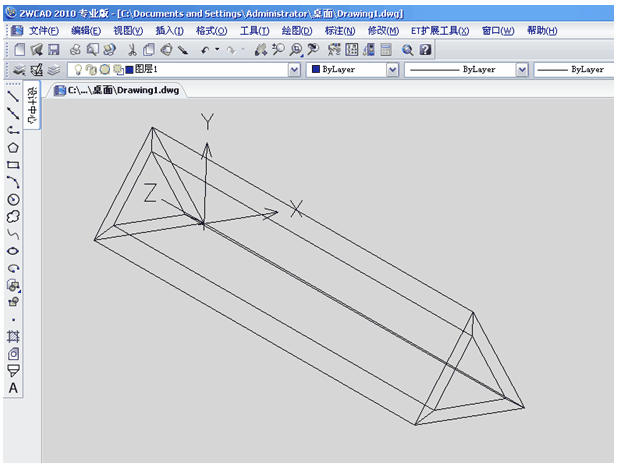Image resolution: width=618 pixels, height=466 pixels.
Task: Select the Polygon draw tool
Action: tap(13, 147)
